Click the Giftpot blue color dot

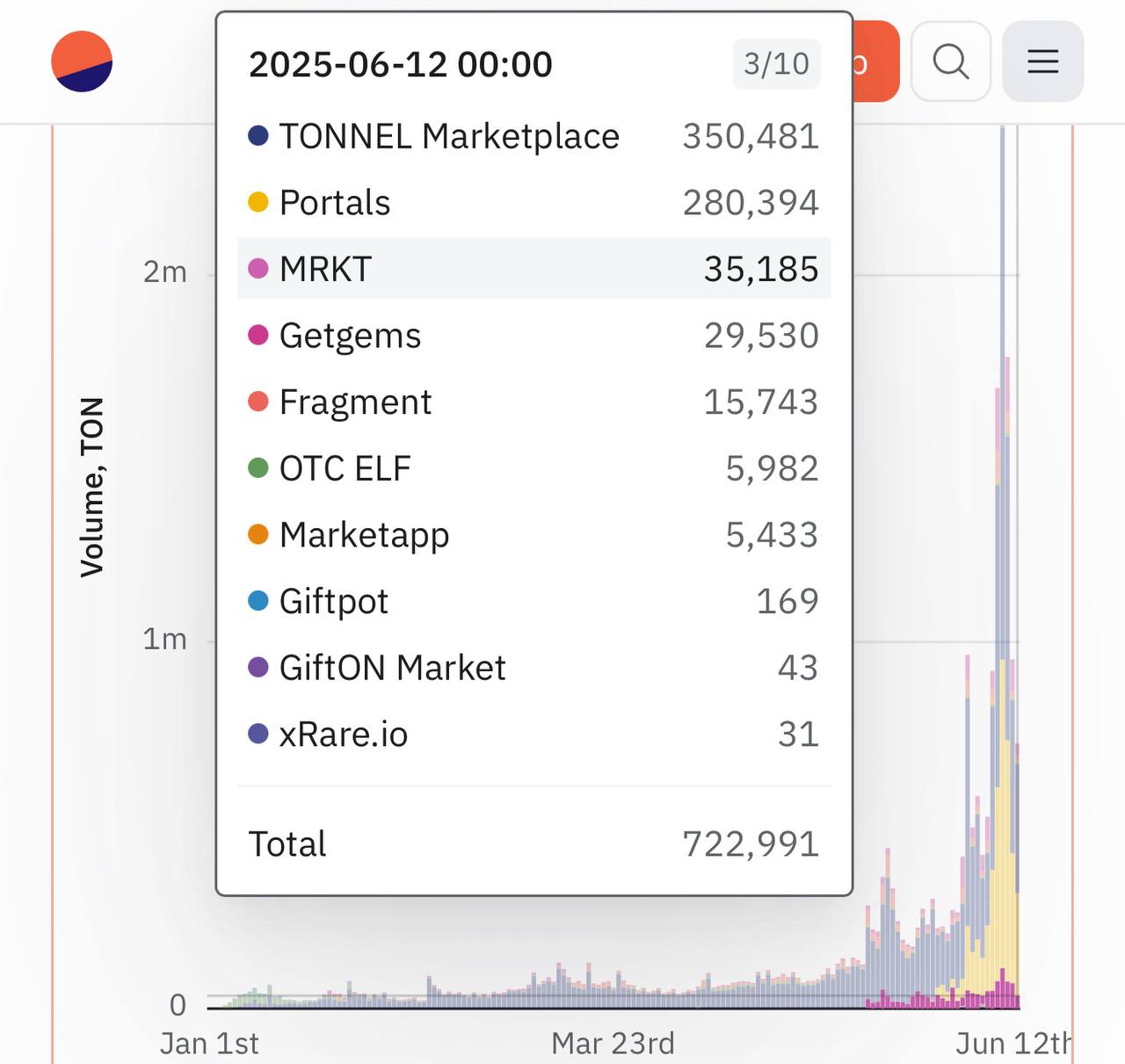click(258, 601)
